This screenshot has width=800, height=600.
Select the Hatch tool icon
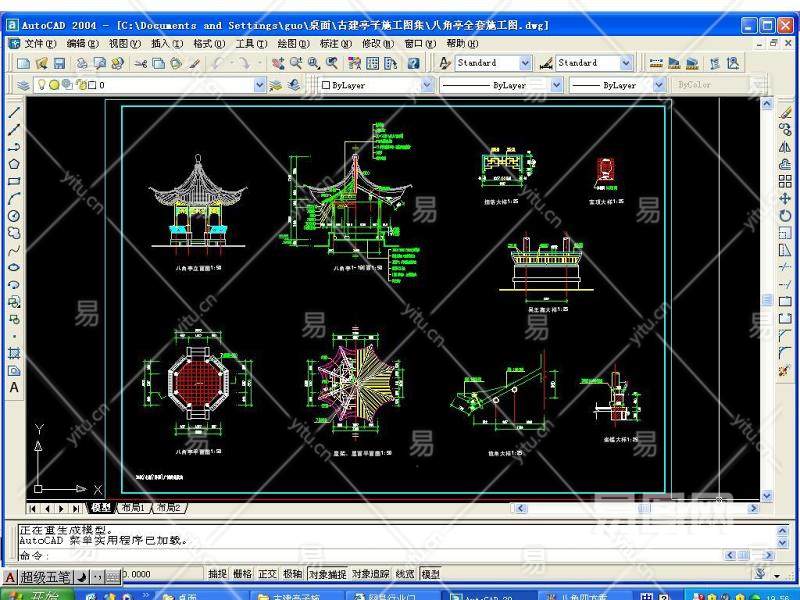[x=14, y=353]
